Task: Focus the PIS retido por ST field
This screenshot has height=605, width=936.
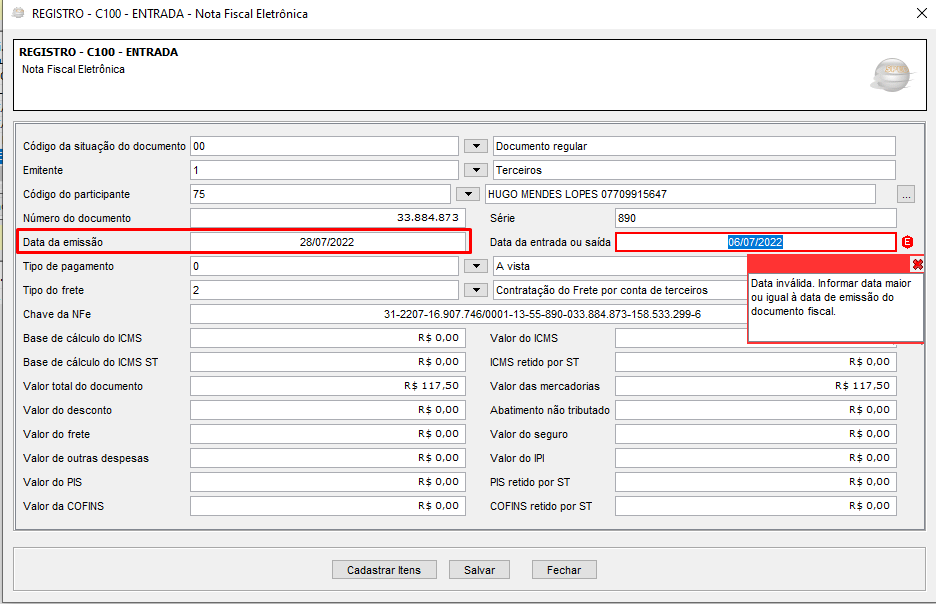Action: (x=756, y=481)
